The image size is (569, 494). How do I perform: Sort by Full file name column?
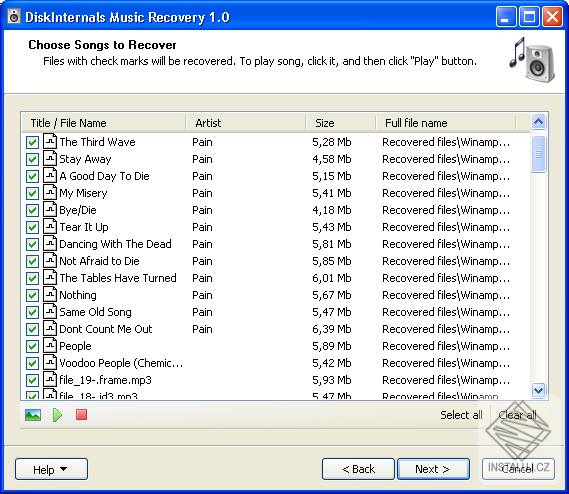[x=446, y=123]
